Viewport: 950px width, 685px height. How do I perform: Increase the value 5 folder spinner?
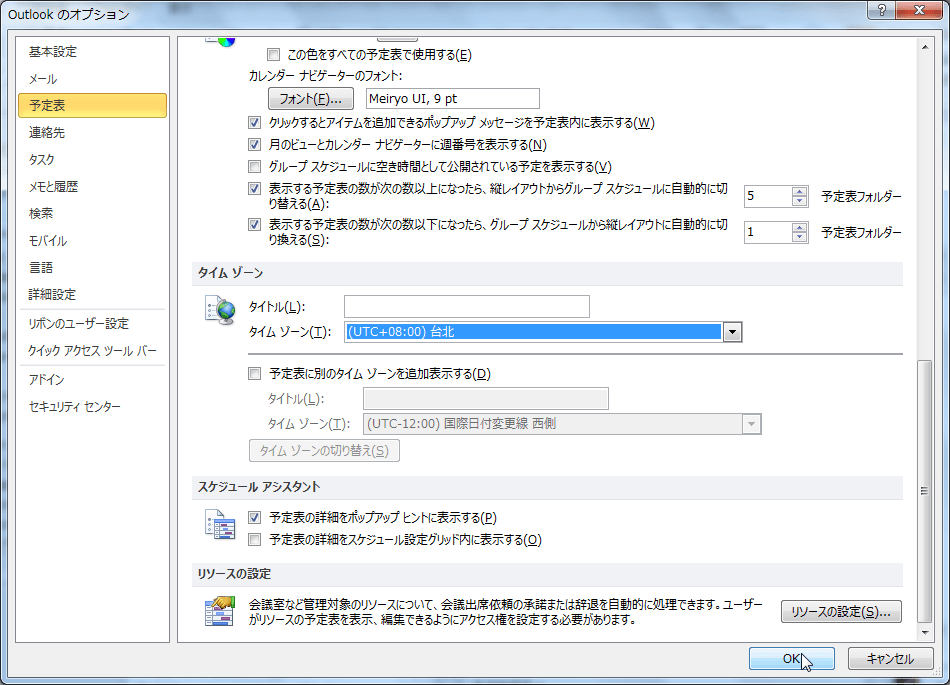click(799, 191)
